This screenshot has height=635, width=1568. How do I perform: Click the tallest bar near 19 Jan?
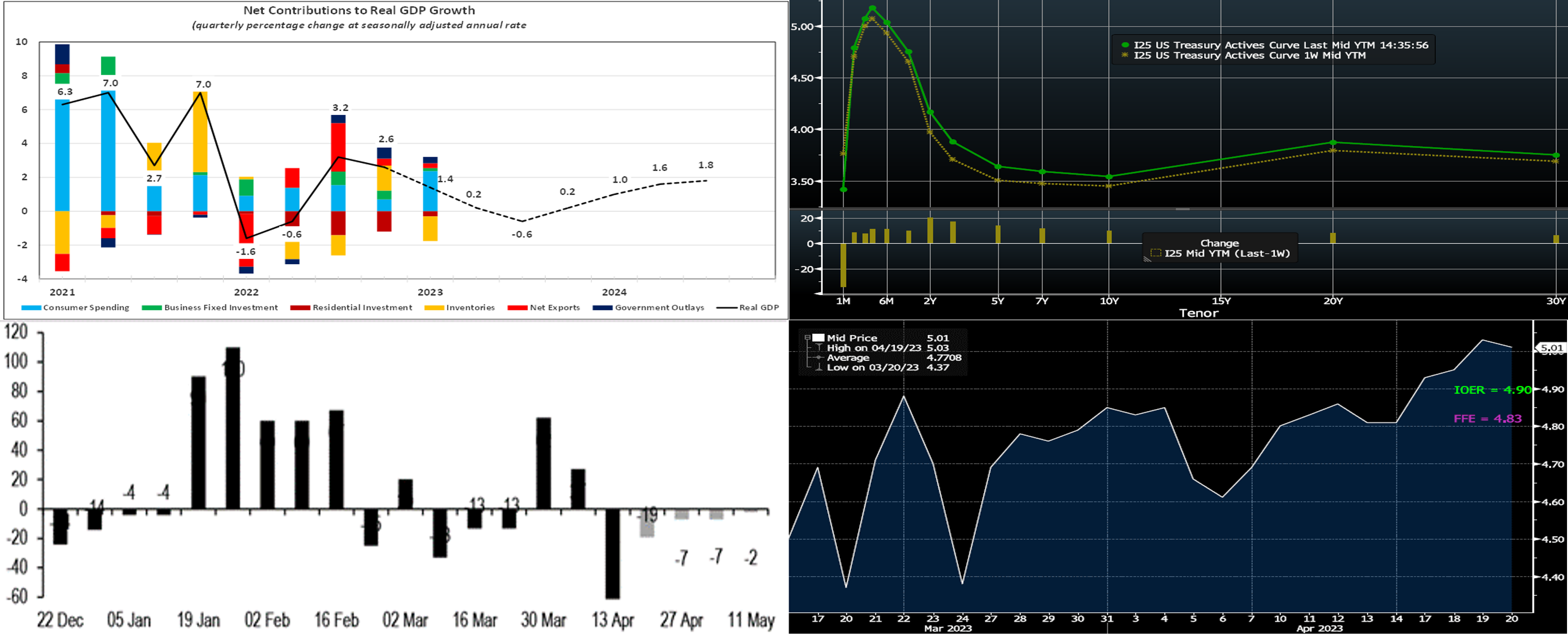232,428
